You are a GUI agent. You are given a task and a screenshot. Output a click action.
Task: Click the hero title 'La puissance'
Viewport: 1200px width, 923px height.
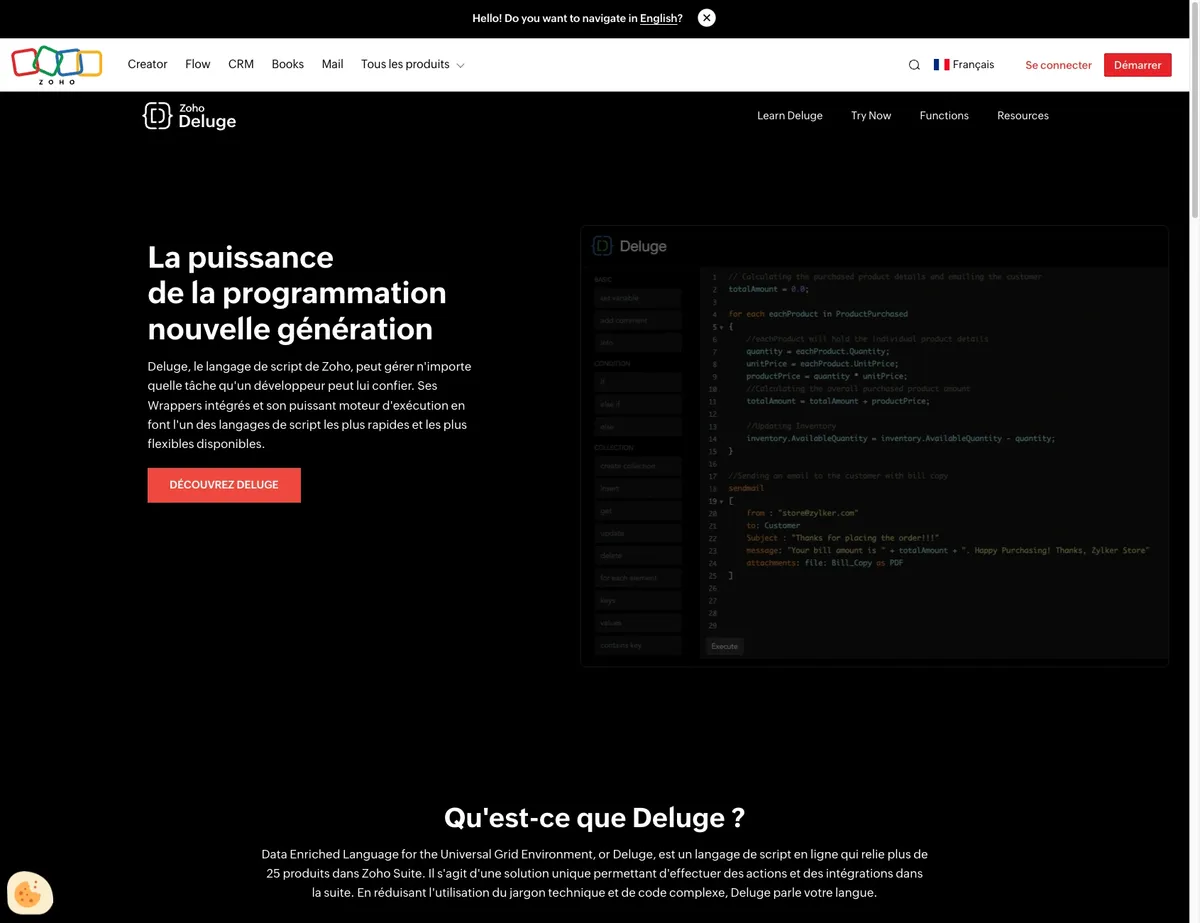[x=240, y=257]
